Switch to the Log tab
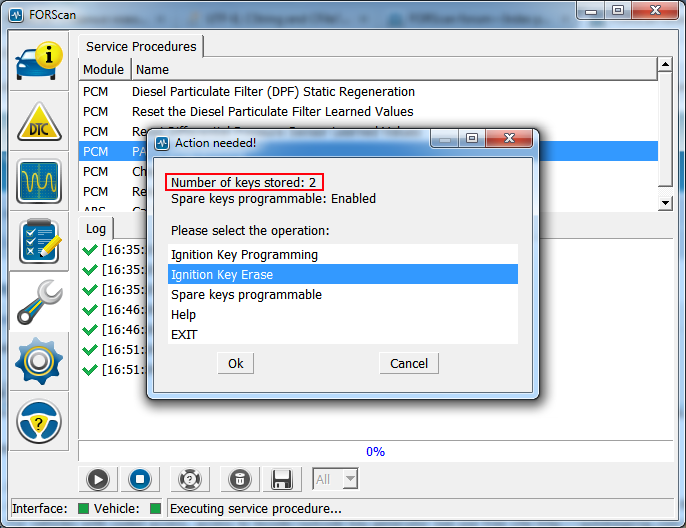Viewport: 686px width, 528px height. (96, 228)
